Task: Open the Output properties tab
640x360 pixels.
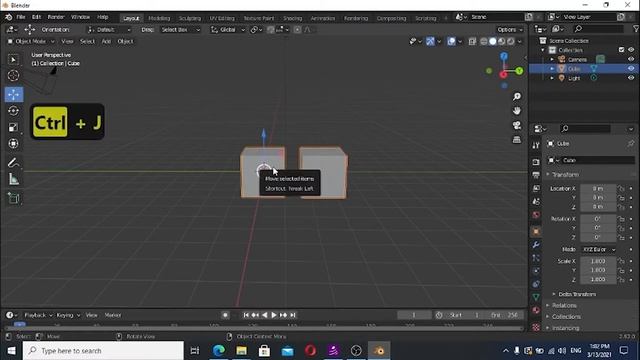Action: (x=536, y=175)
